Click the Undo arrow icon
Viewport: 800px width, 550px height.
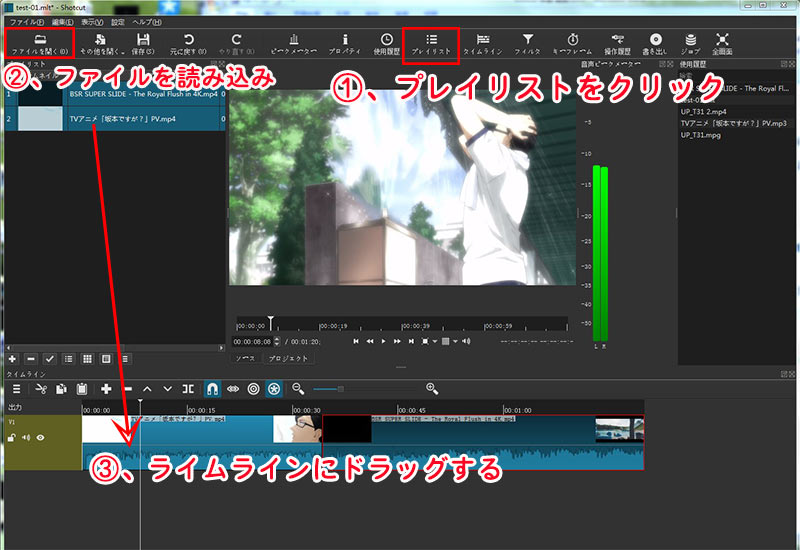point(188,39)
